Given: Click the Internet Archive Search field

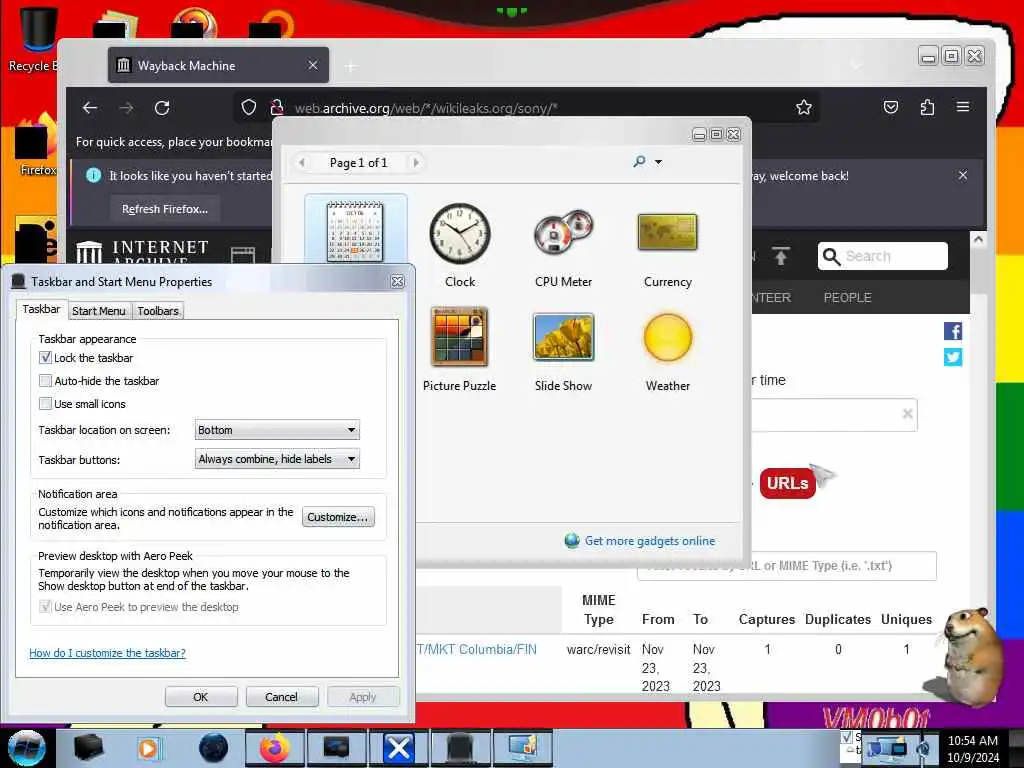Looking at the screenshot, I should (x=883, y=256).
